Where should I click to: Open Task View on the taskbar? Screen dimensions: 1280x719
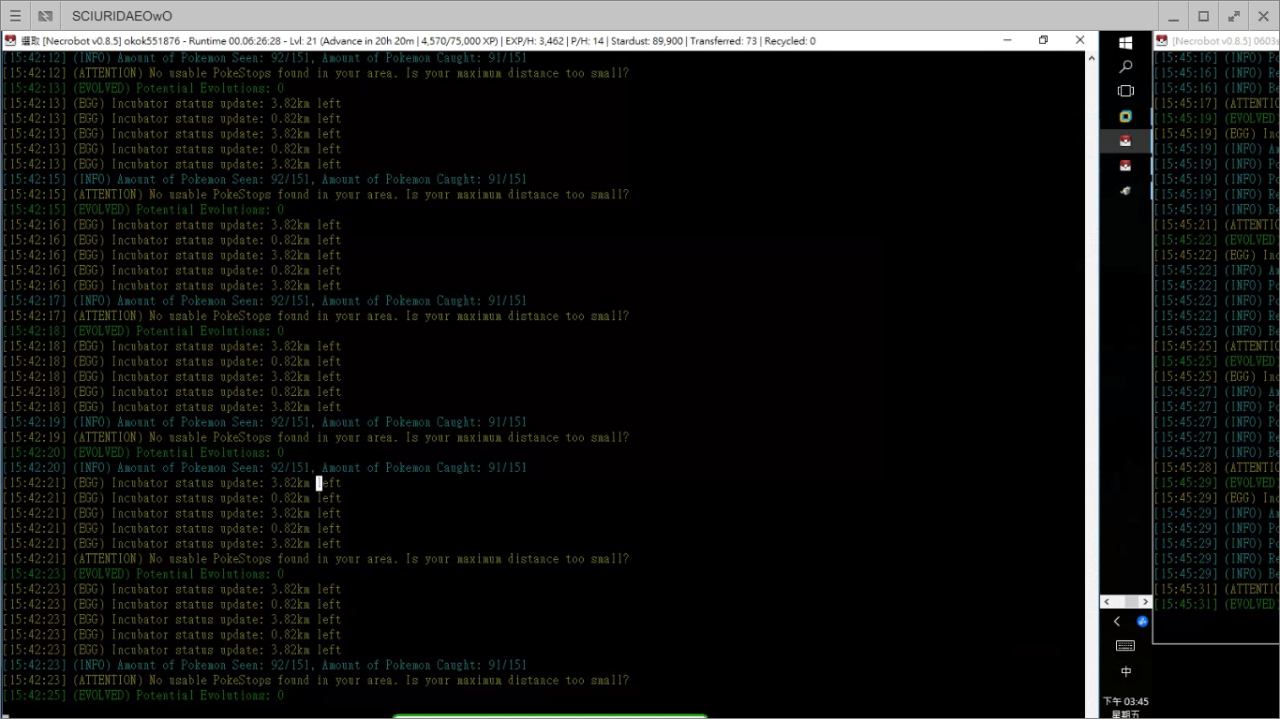pos(1125,91)
